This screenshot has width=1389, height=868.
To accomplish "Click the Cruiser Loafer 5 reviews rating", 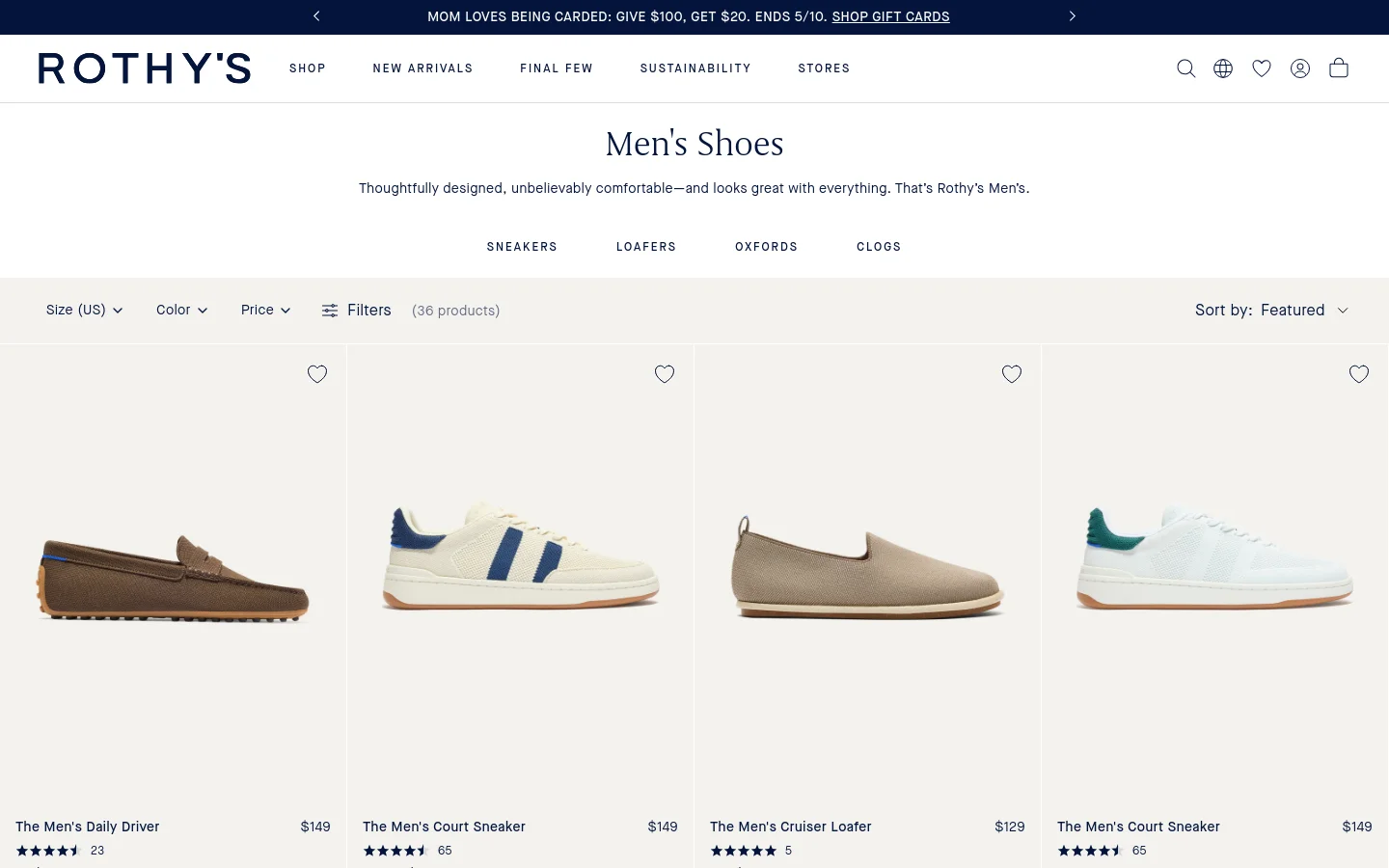I will click(751, 851).
